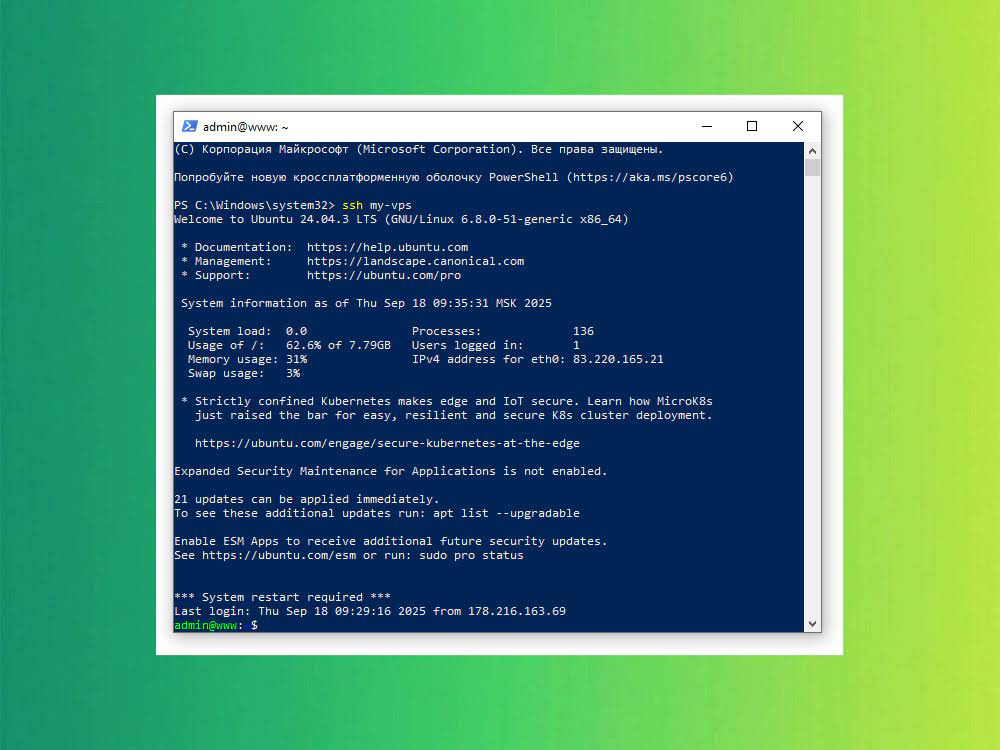
Task: Click the PowerShell icon in title bar
Action: pos(189,126)
